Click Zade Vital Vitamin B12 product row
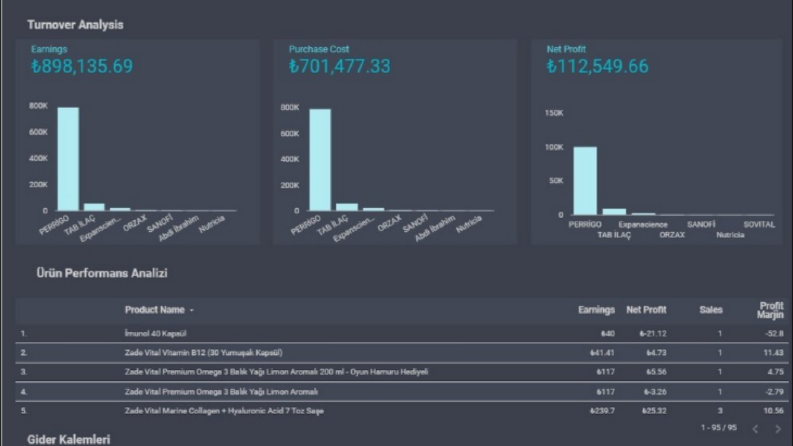 tap(402, 352)
